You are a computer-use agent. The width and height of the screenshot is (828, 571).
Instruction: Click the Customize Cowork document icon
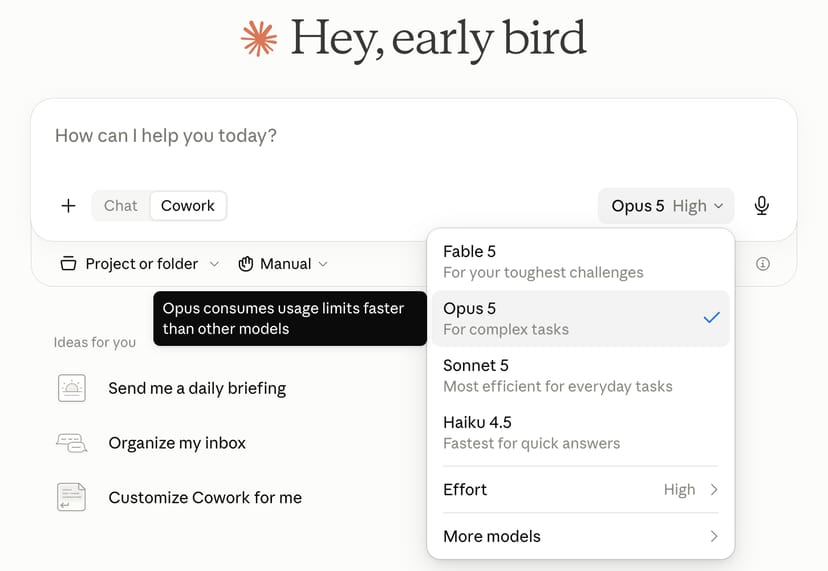point(71,497)
